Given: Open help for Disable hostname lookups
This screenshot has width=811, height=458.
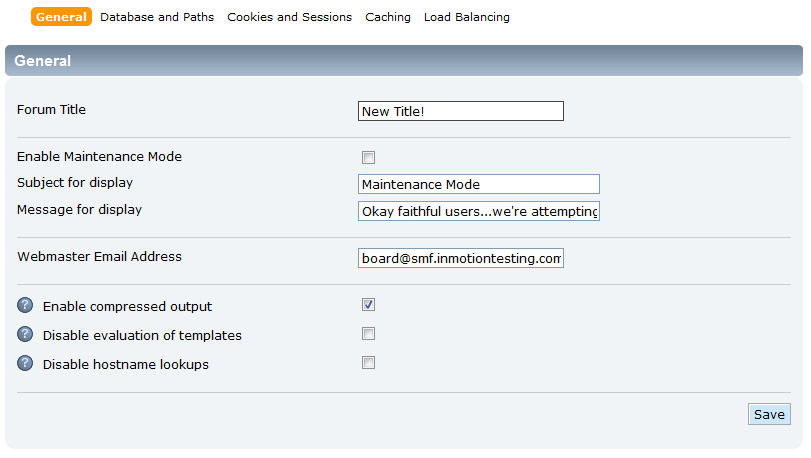Looking at the screenshot, I should (25, 363).
